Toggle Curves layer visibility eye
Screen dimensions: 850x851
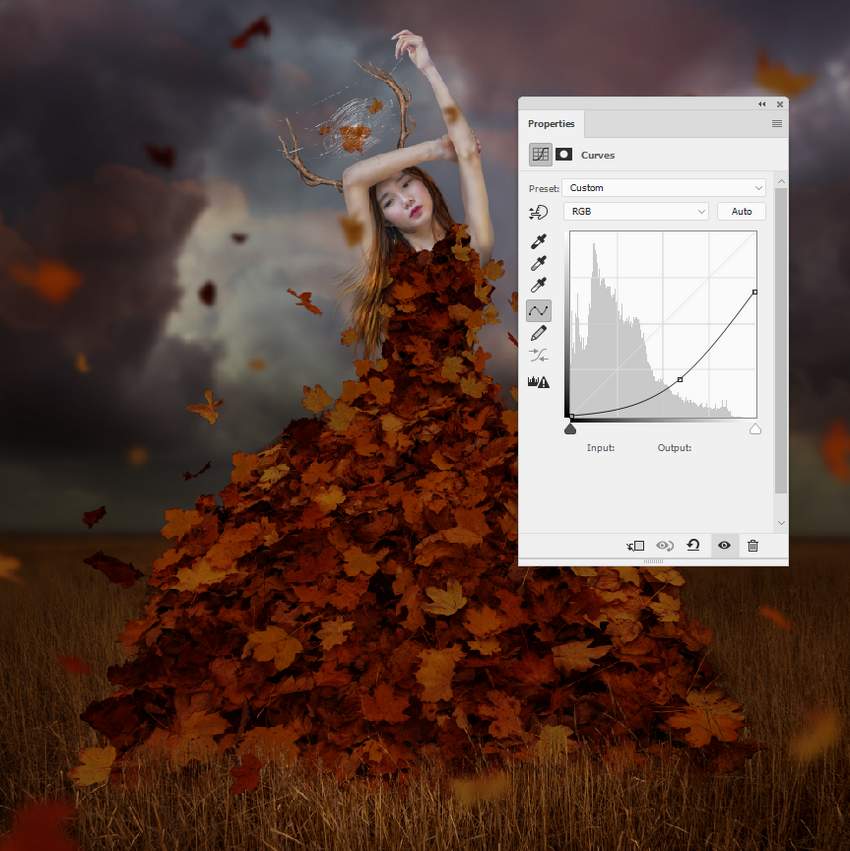tap(724, 545)
